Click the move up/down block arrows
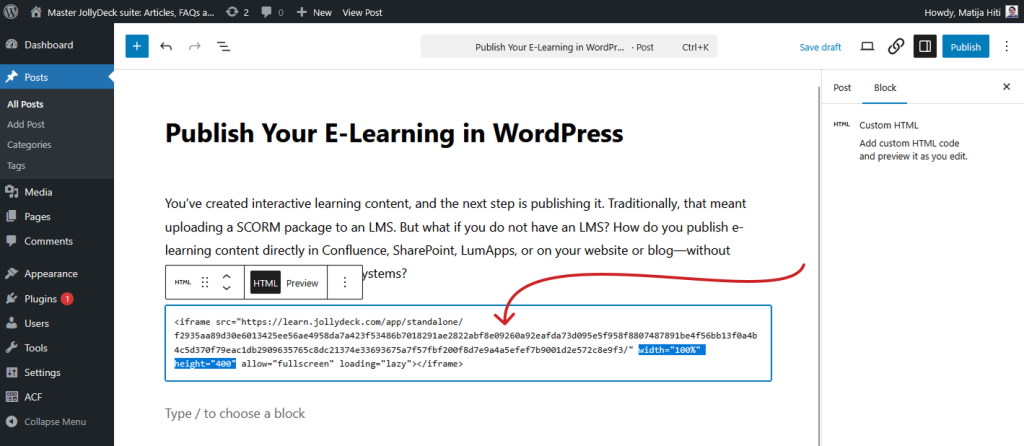This screenshot has height=446, width=1024. pos(227,283)
